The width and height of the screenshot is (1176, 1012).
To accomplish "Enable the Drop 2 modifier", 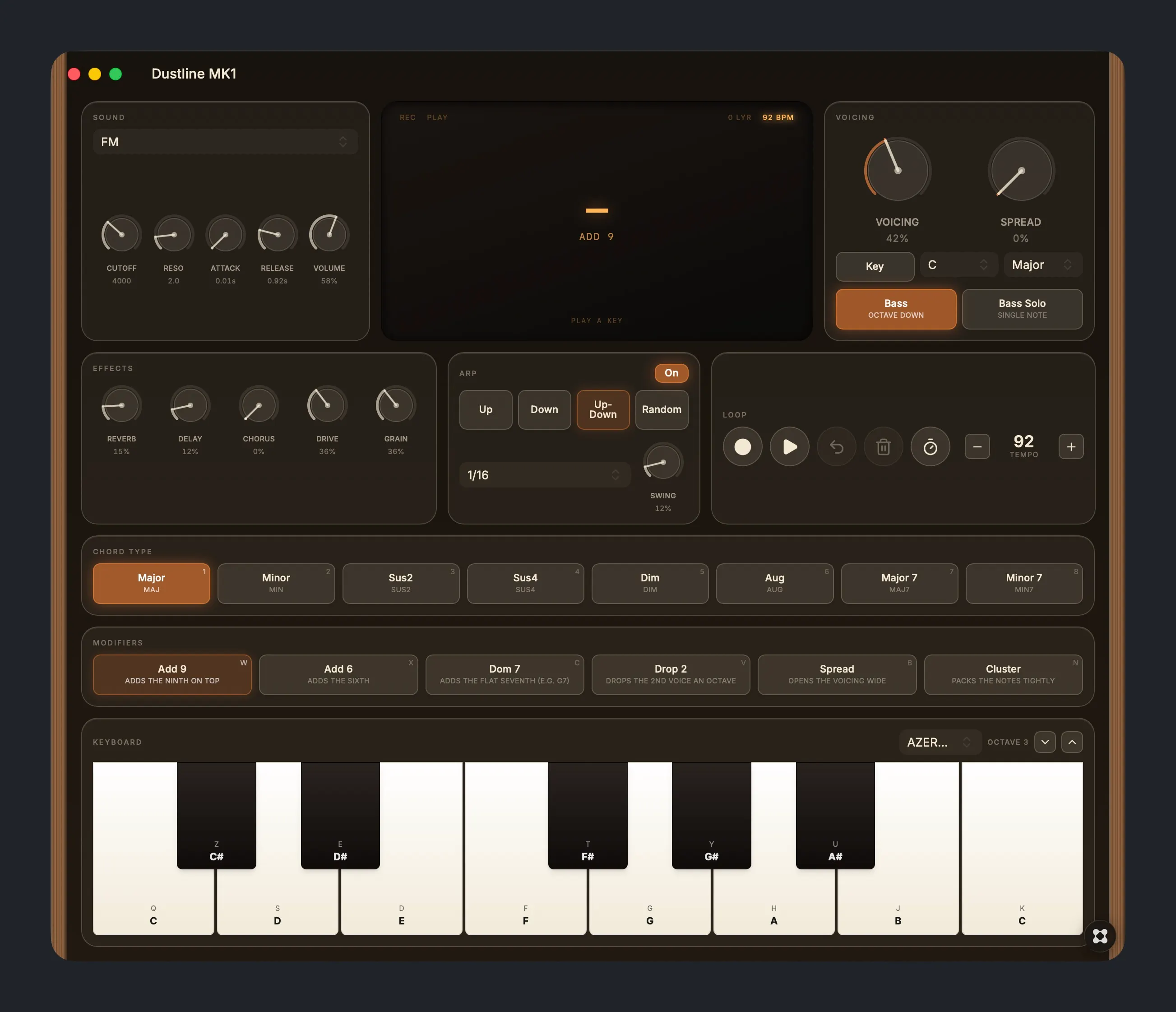I will click(671, 674).
